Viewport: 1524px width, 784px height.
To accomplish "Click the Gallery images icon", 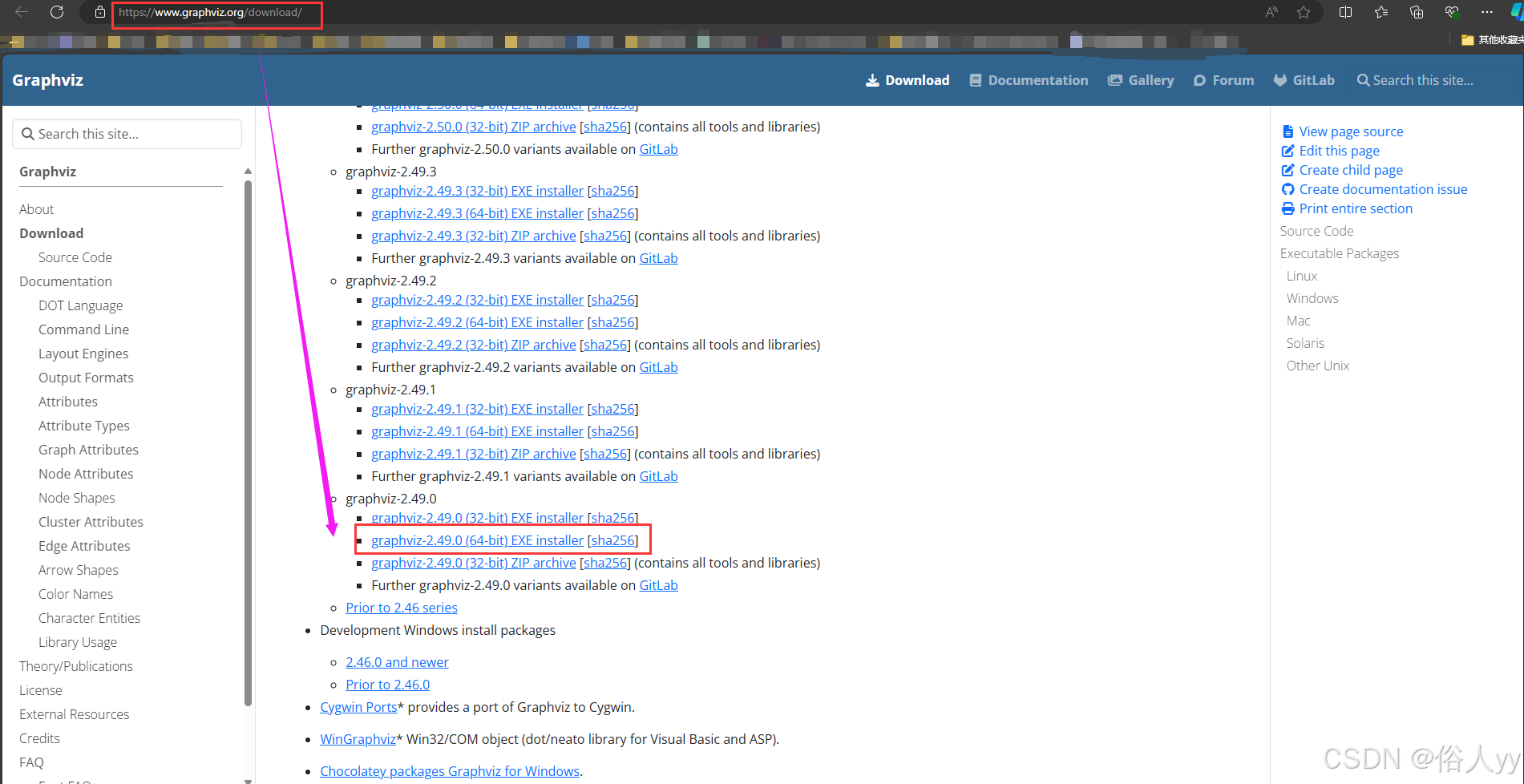I will pos(1115,80).
